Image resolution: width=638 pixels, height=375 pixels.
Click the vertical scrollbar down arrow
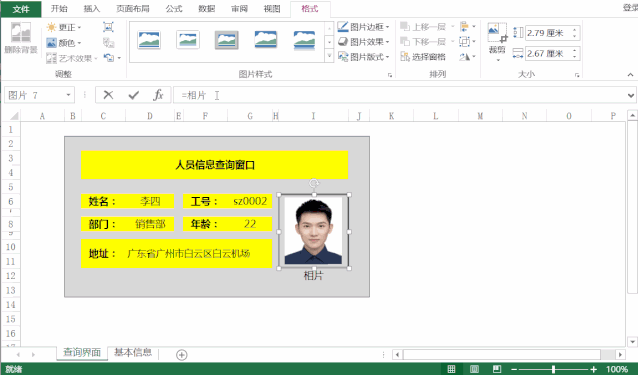(x=632, y=341)
